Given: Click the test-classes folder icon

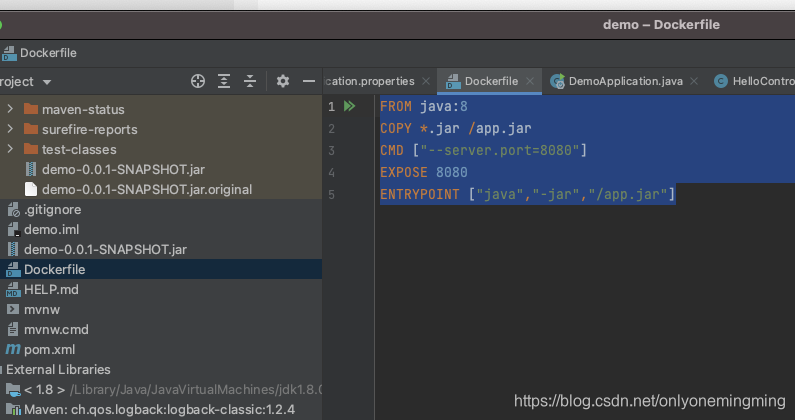Looking at the screenshot, I should coord(31,149).
